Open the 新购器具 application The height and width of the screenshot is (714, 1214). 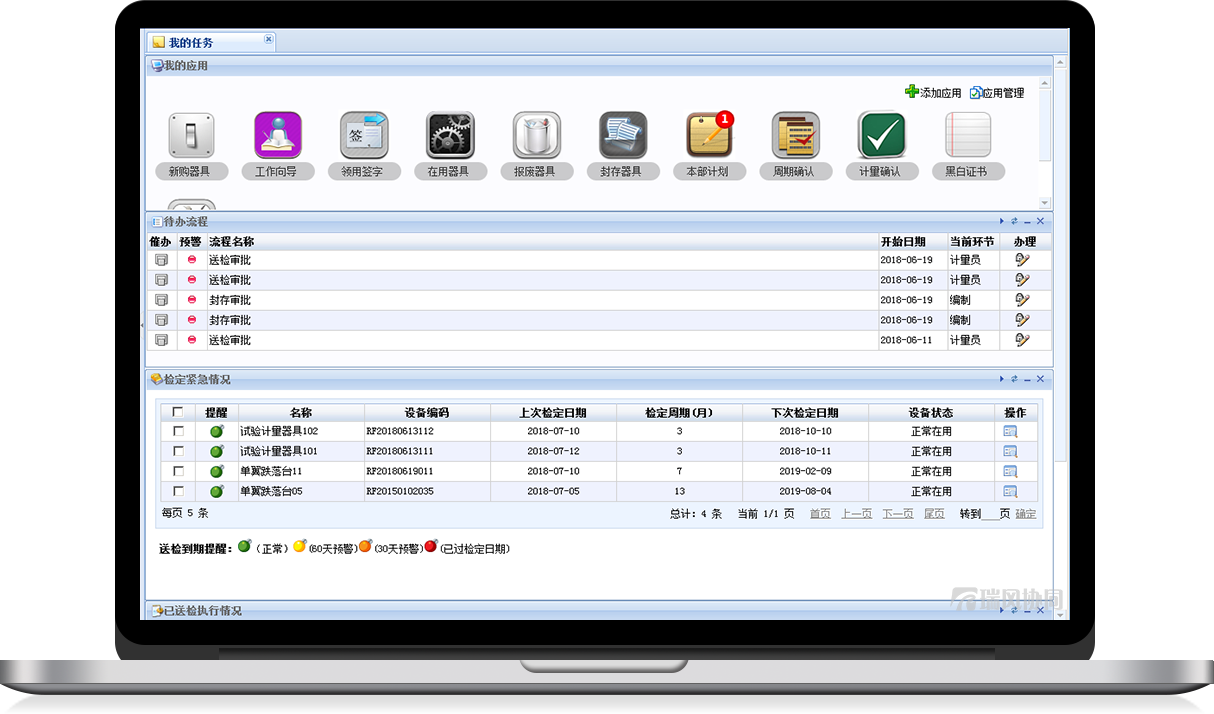(190, 135)
